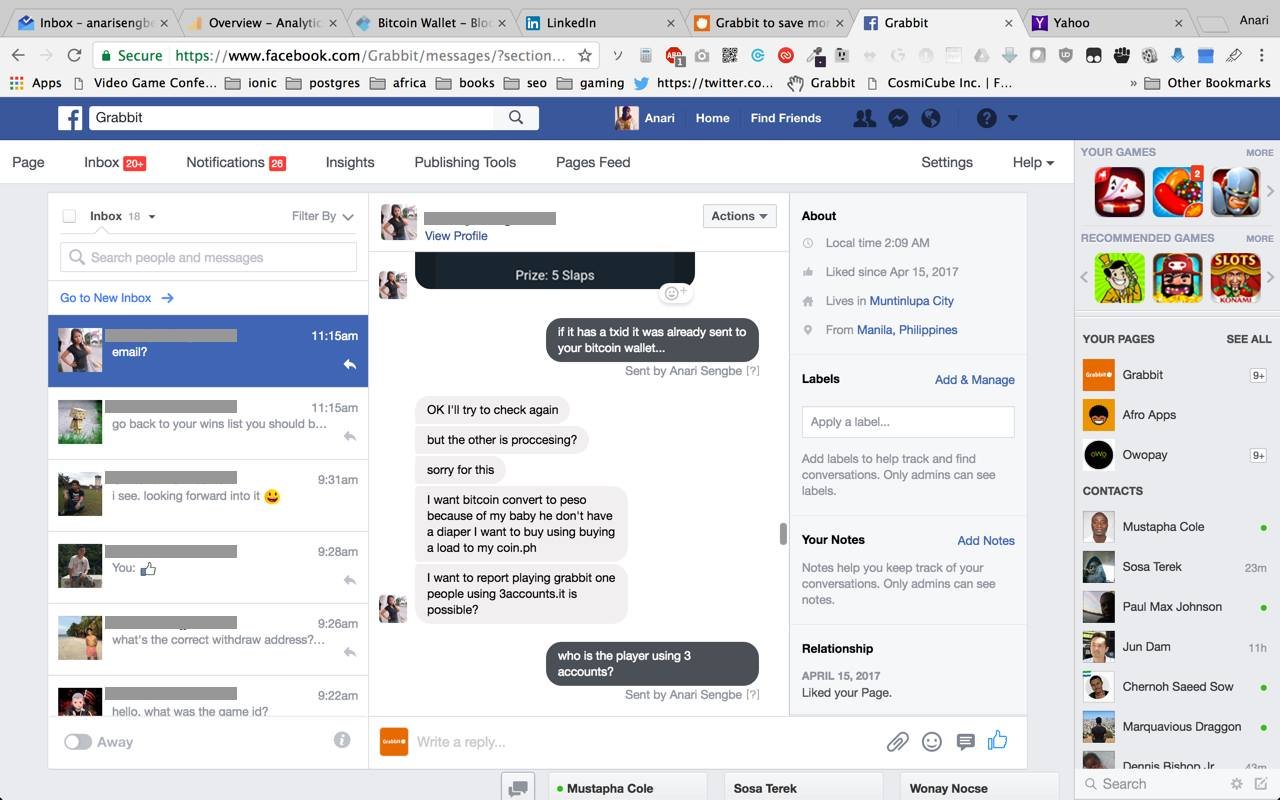The width and height of the screenshot is (1280, 800).
Task: Open the Messenger icon in the header
Action: tap(898, 118)
